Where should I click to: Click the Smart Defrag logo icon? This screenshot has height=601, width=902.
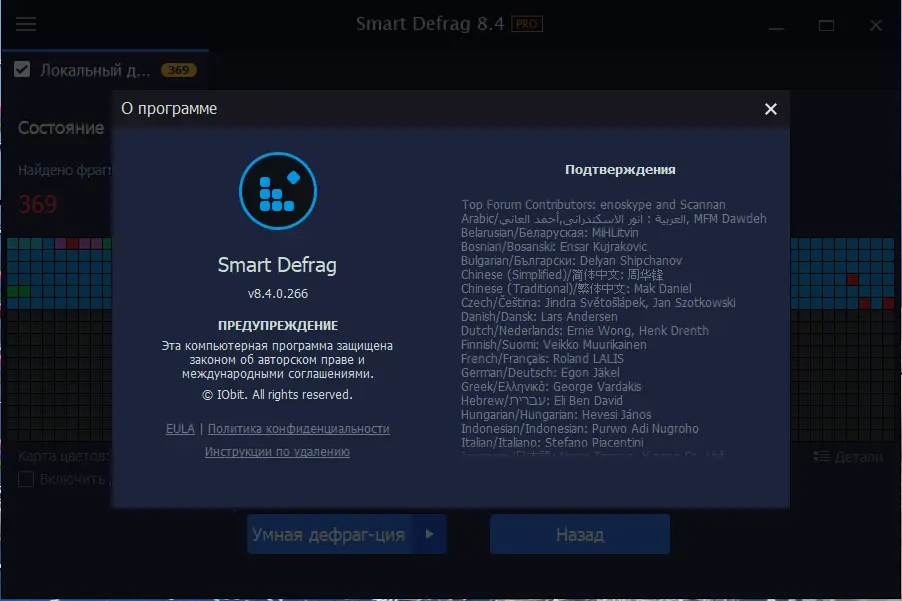278,191
